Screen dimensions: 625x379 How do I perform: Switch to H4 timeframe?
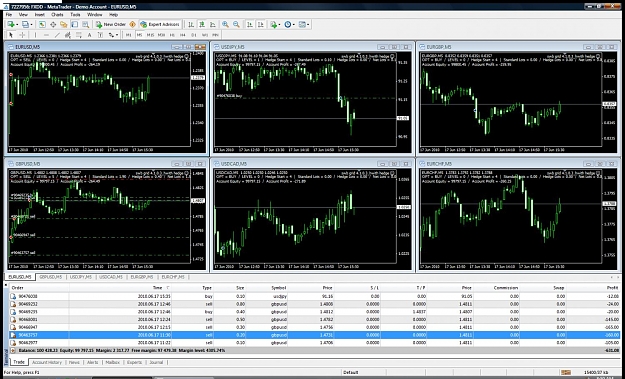183,35
